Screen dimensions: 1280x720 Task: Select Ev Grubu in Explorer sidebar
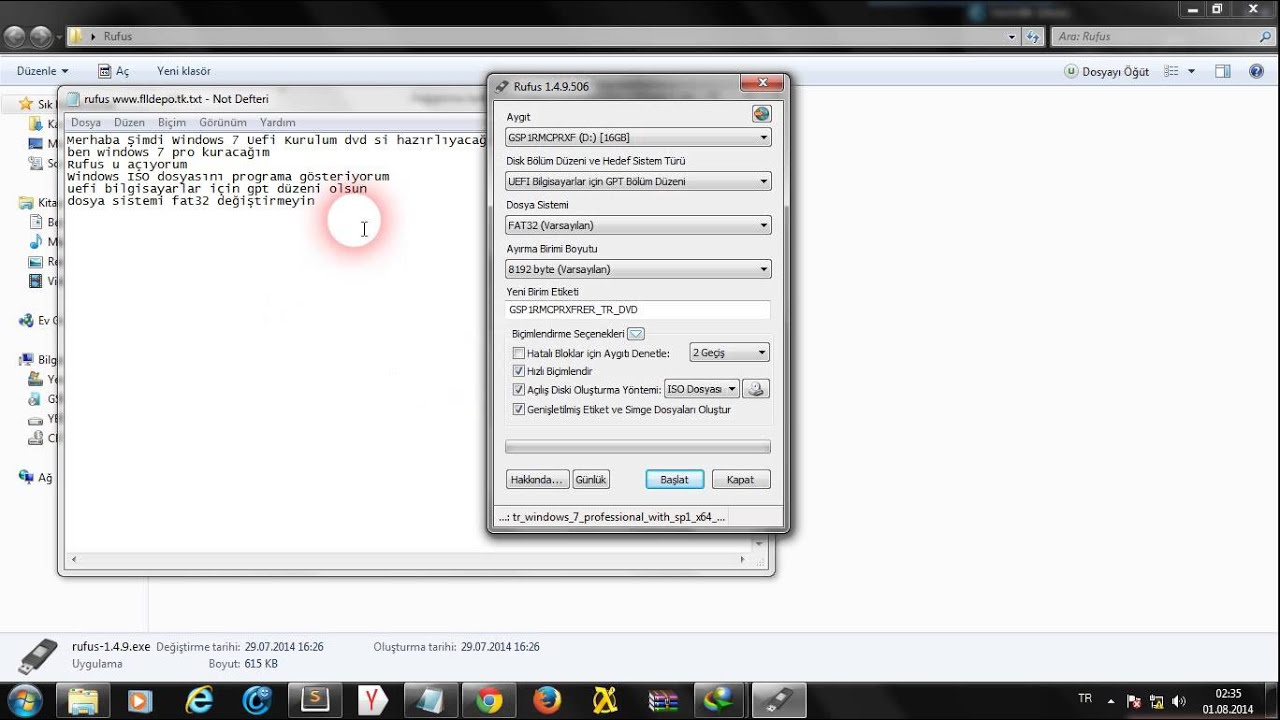[x=41, y=321]
